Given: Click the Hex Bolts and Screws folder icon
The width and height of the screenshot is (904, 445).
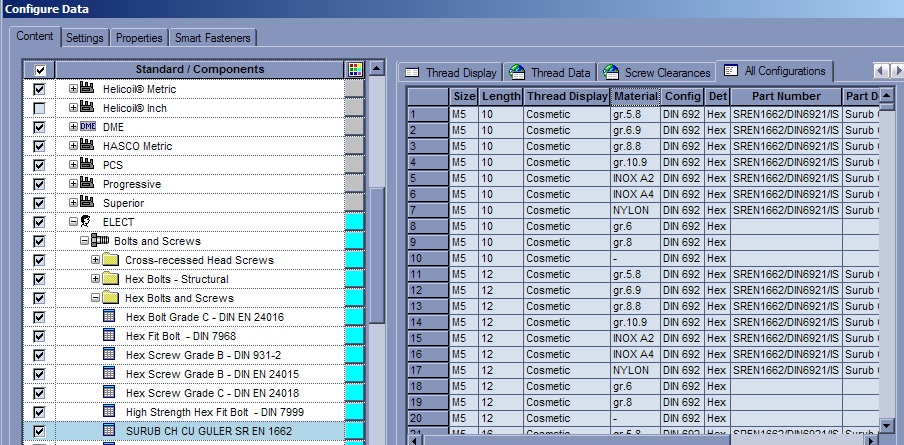Looking at the screenshot, I should tap(111, 298).
